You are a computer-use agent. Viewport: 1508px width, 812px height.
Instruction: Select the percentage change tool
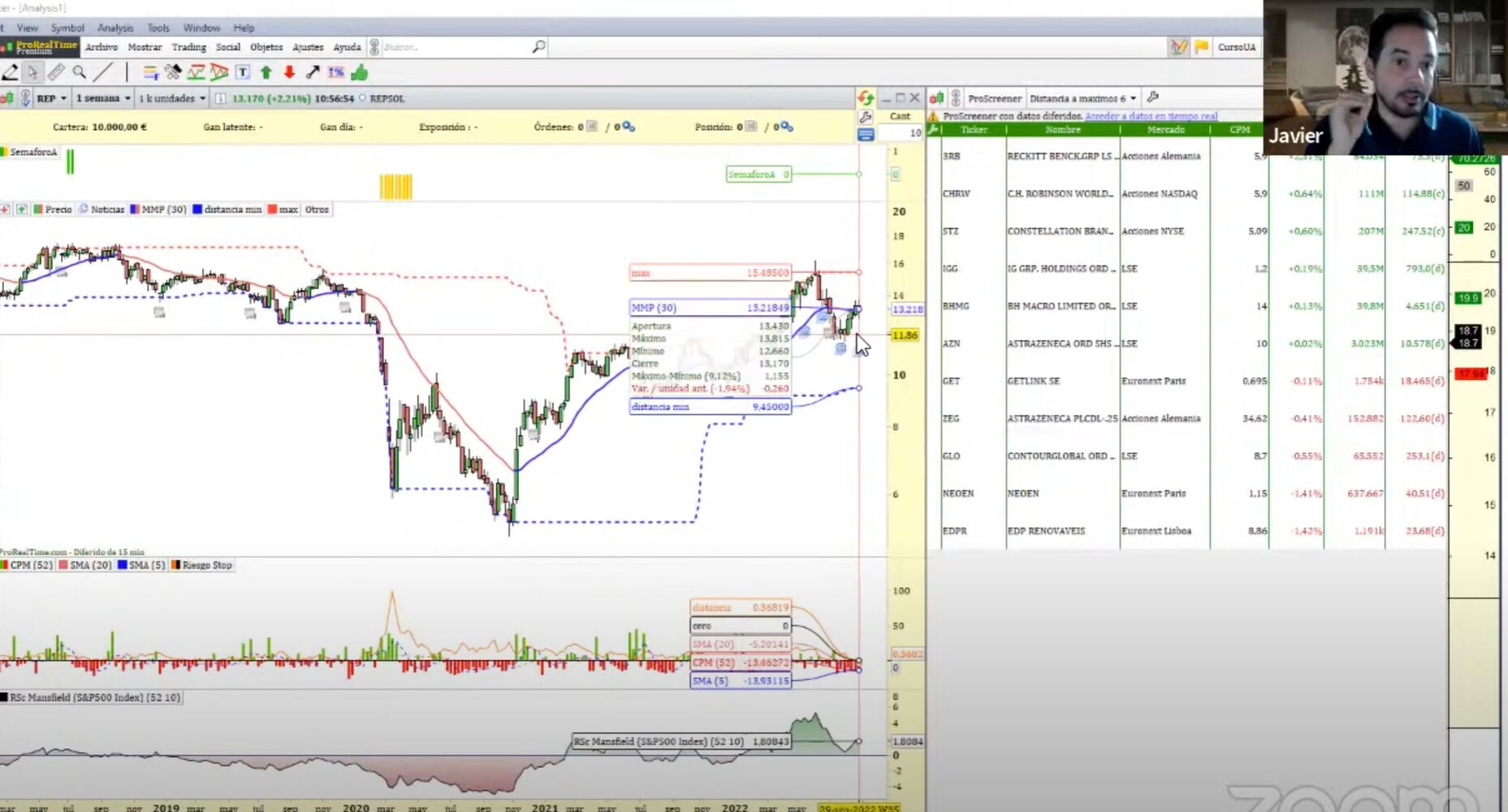pyautogui.click(x=335, y=73)
